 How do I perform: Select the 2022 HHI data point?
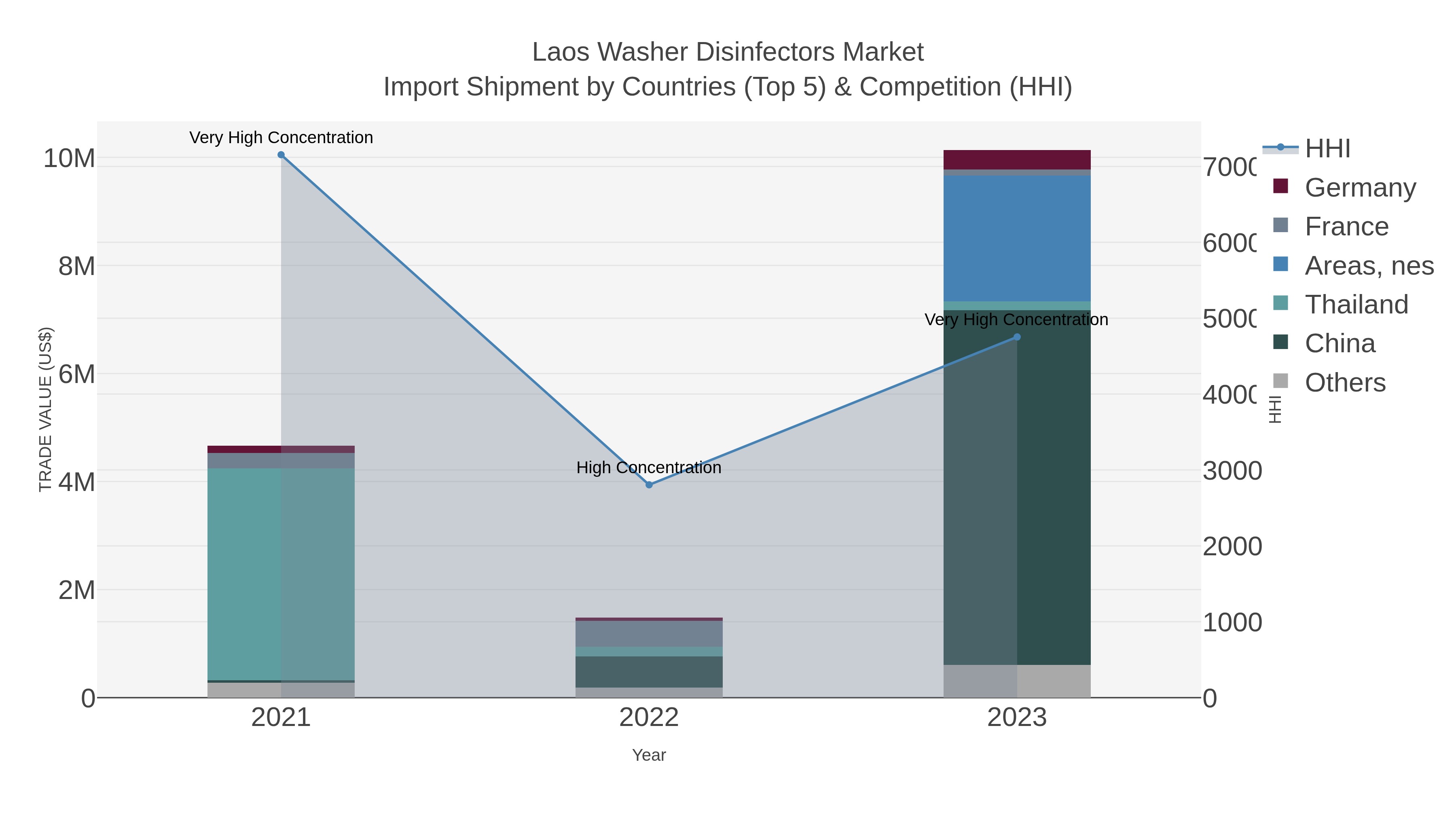649,485
